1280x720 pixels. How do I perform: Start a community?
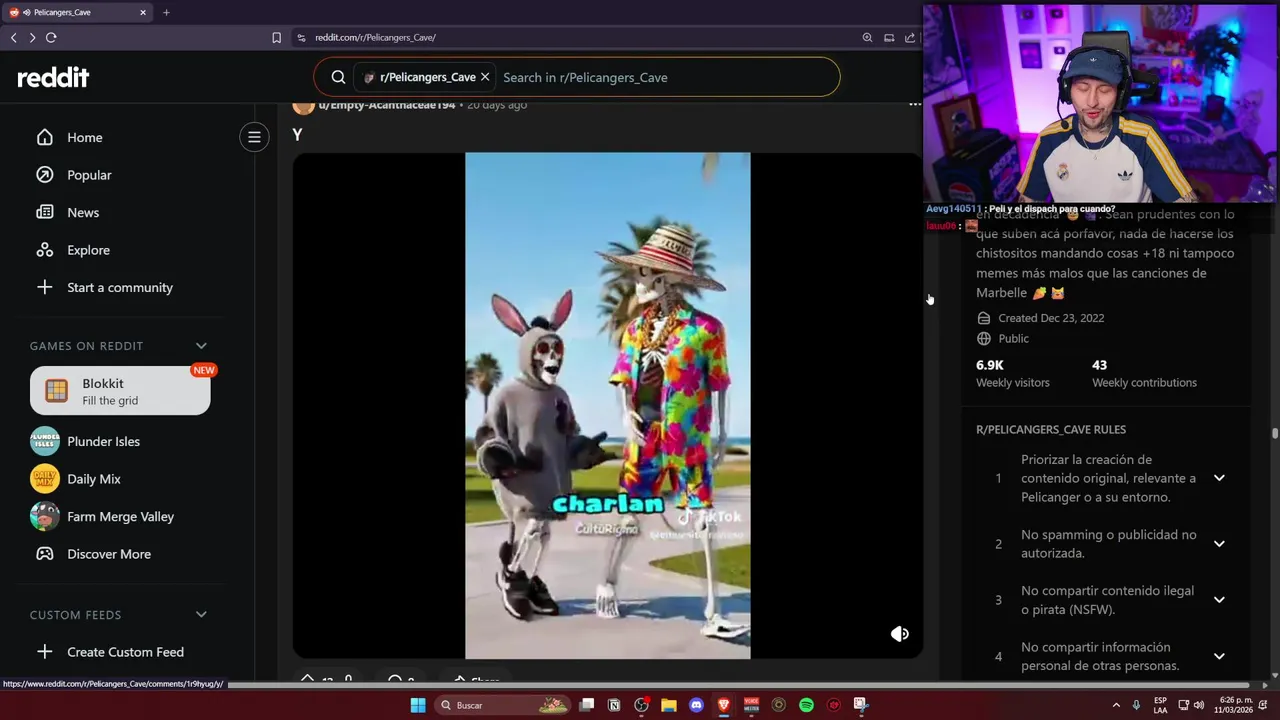tap(120, 287)
